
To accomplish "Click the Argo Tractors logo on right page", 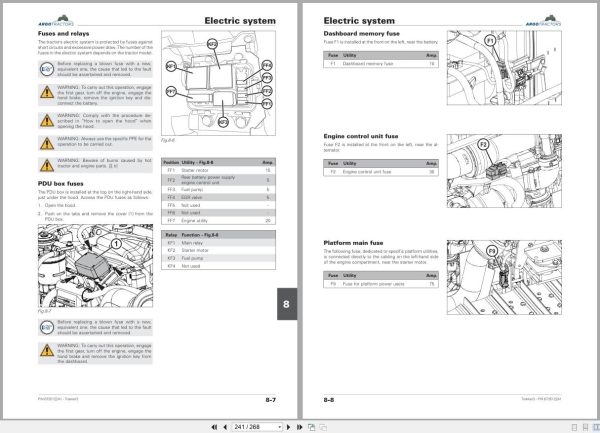I will click(543, 21).
